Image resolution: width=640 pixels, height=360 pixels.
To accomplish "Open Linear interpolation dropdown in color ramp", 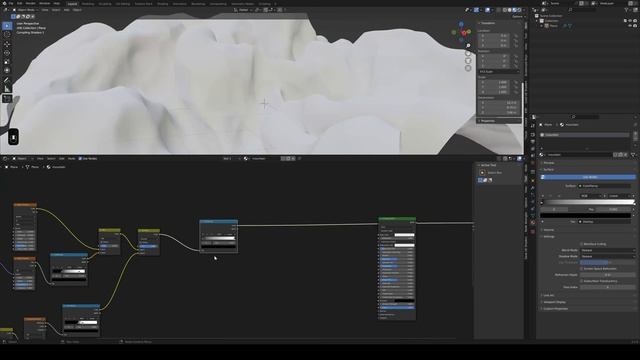I will tap(619, 196).
